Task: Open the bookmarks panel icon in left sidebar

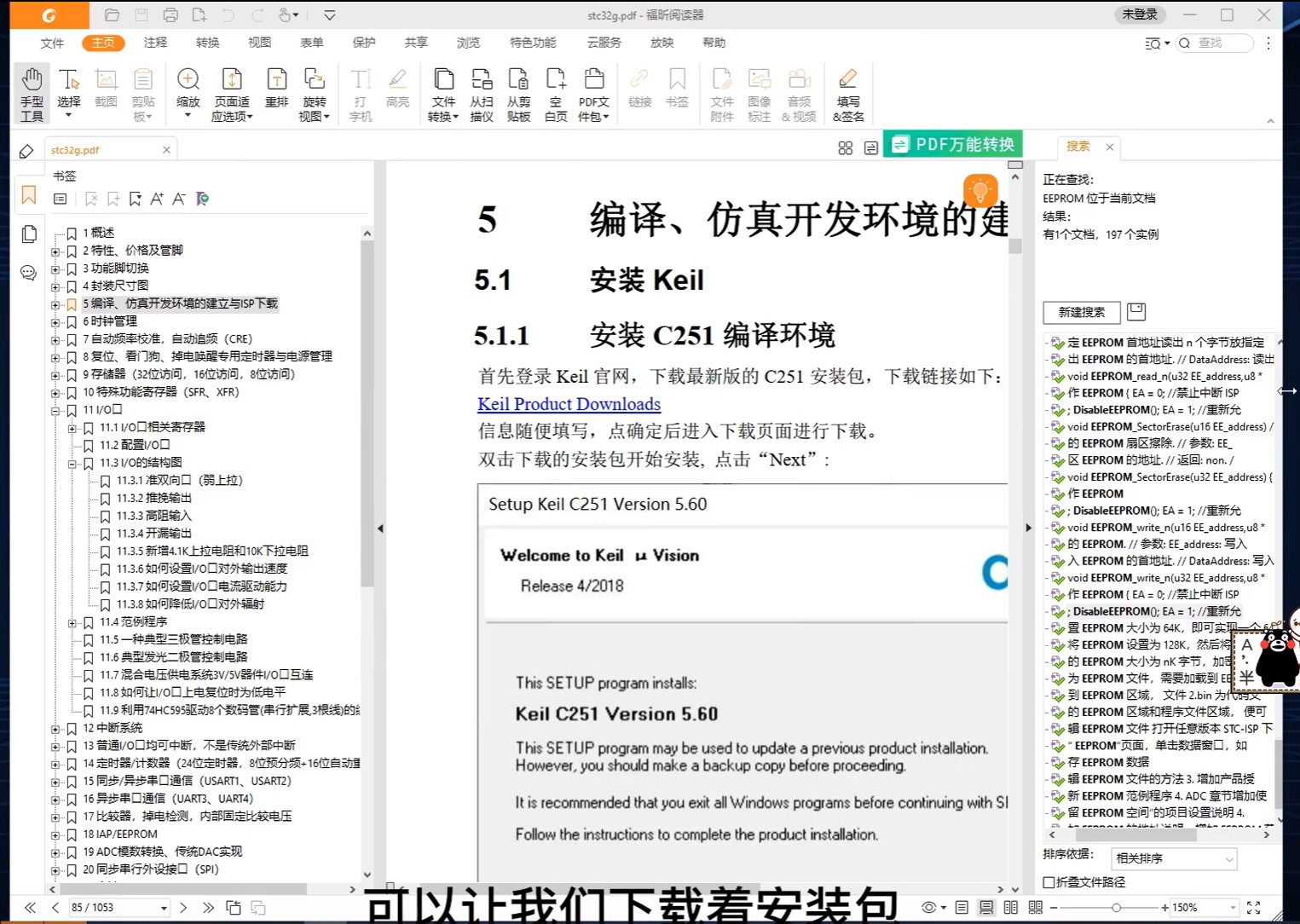Action: [29, 195]
